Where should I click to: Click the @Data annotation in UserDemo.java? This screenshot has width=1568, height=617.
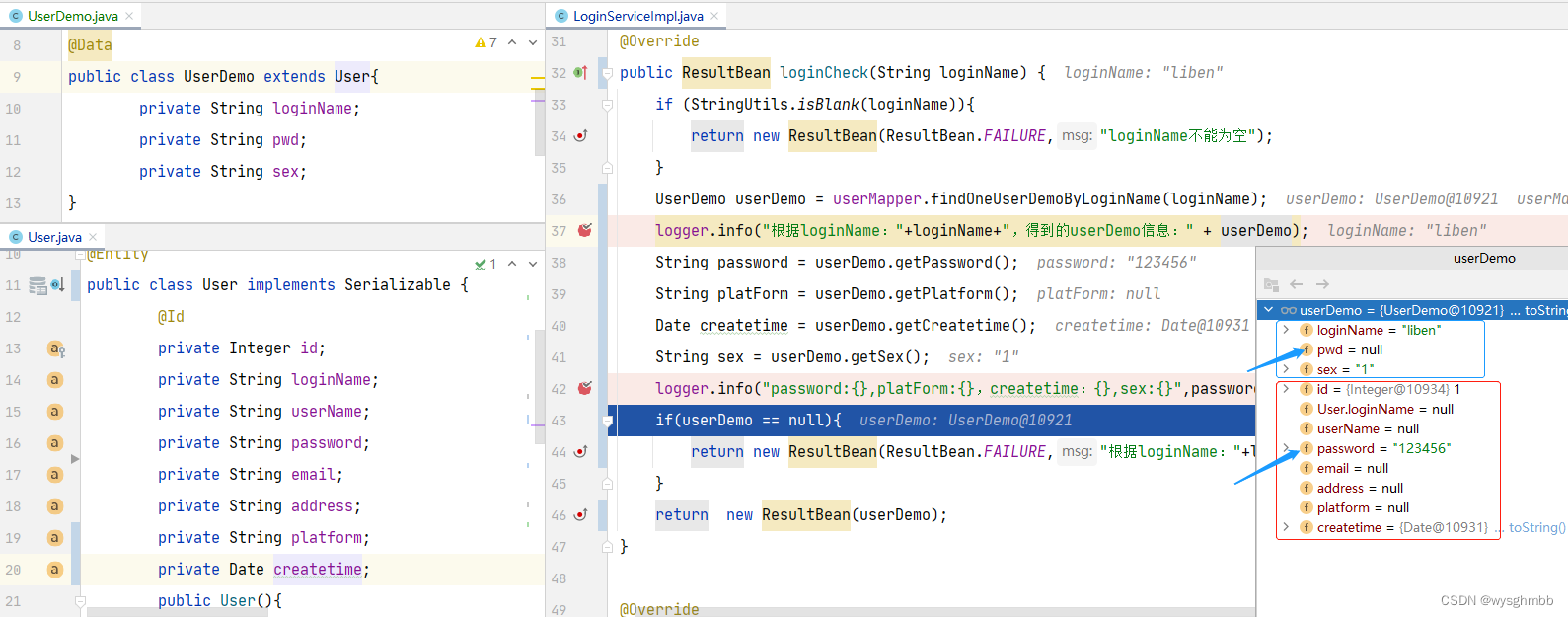(90, 45)
